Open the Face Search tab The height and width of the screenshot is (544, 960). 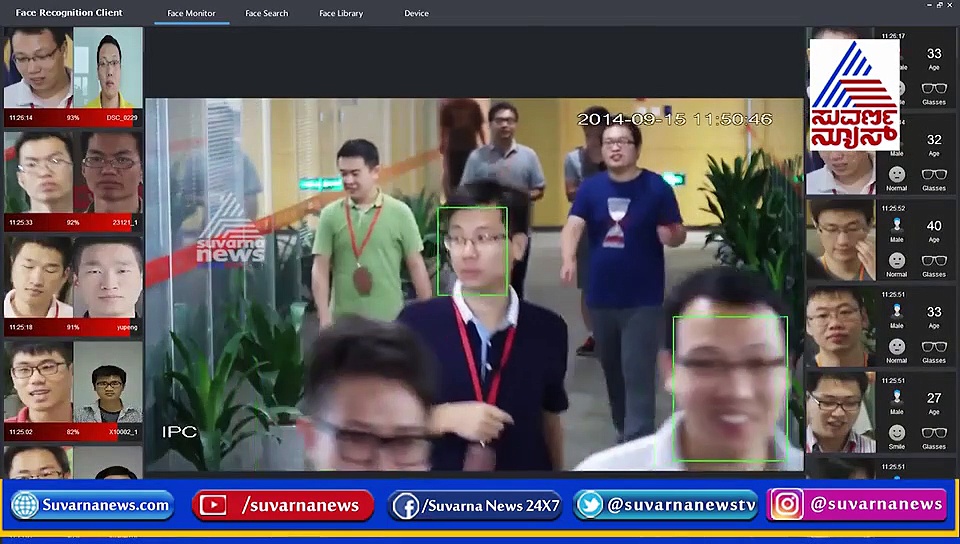pos(266,13)
